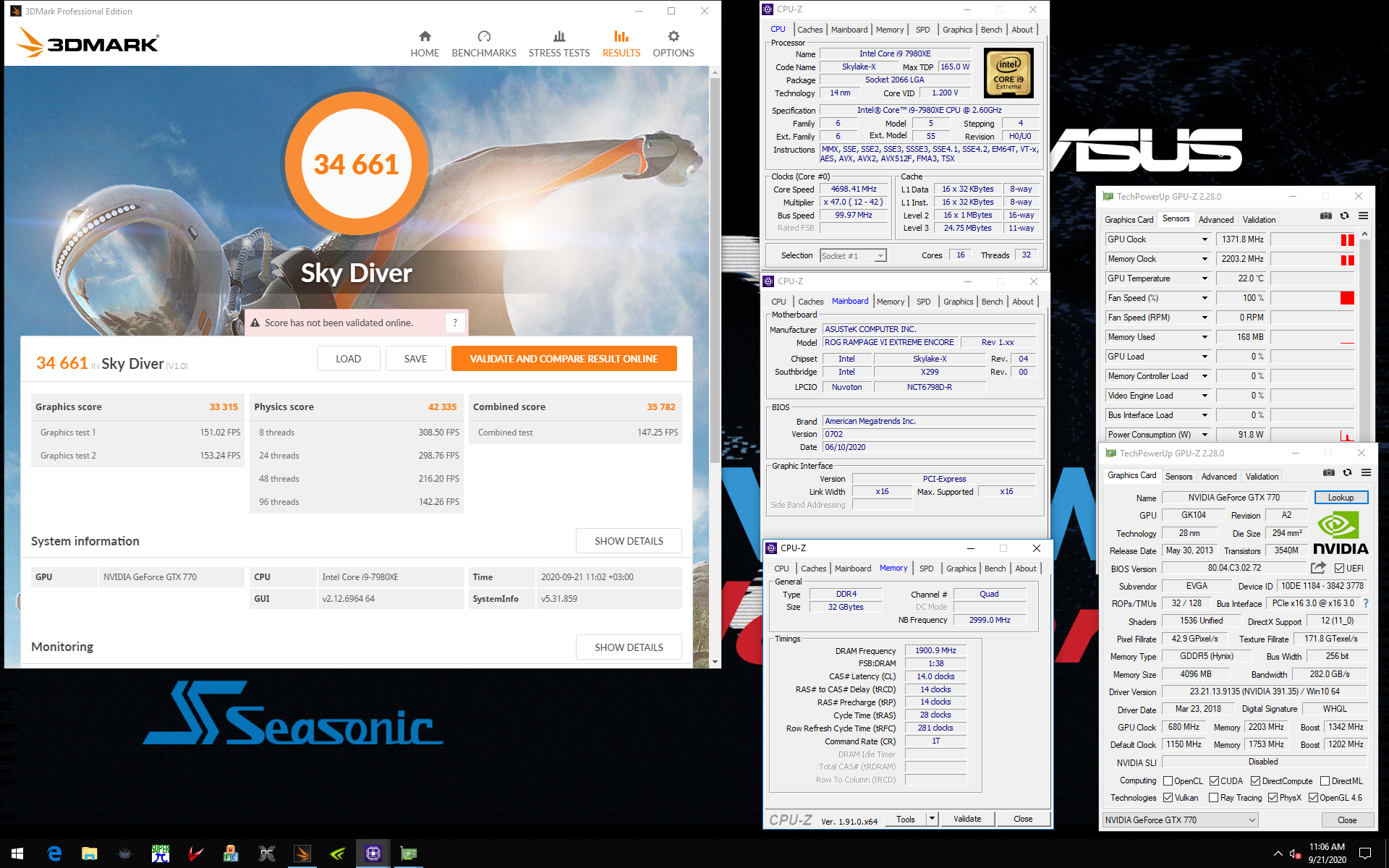Open the Windows Start menu
This screenshot has width=1389, height=868.
point(17,854)
